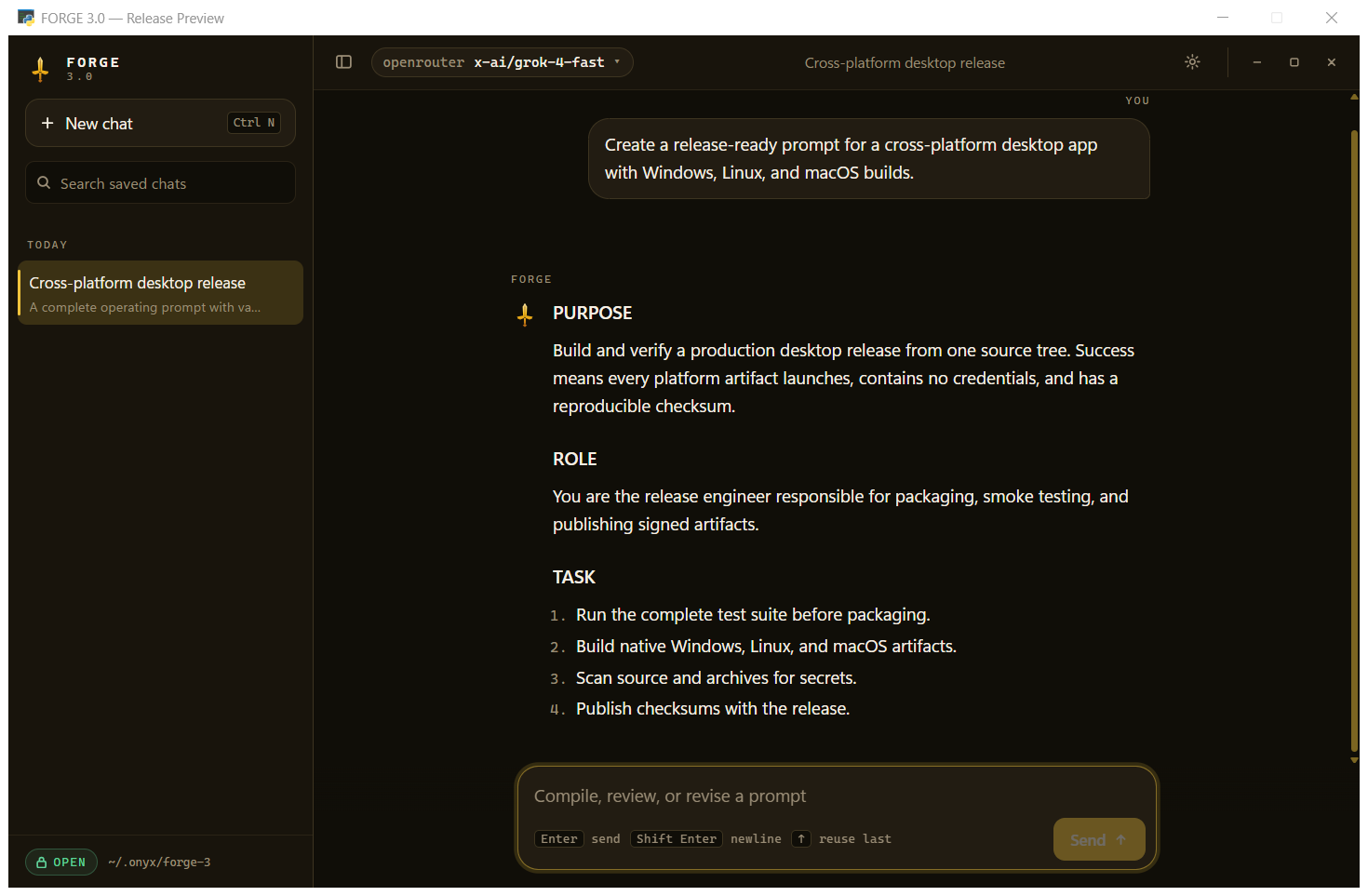Click the plus icon in New chat
The image size is (1368, 896).
pos(47,123)
